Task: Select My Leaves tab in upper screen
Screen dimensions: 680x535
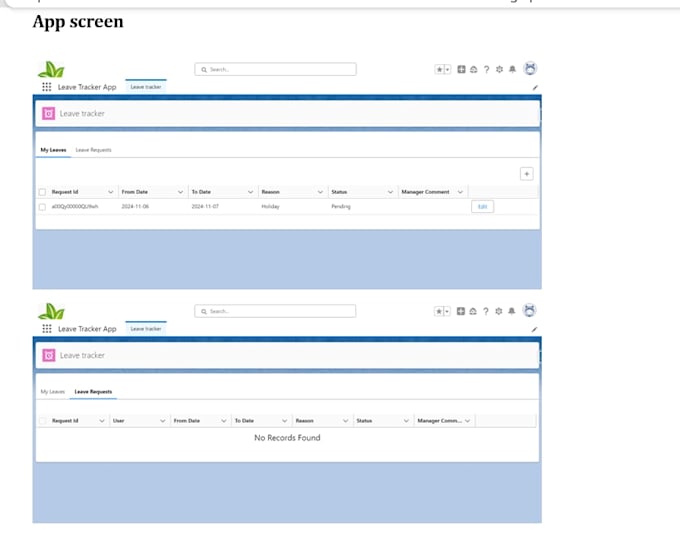Action: (x=53, y=150)
